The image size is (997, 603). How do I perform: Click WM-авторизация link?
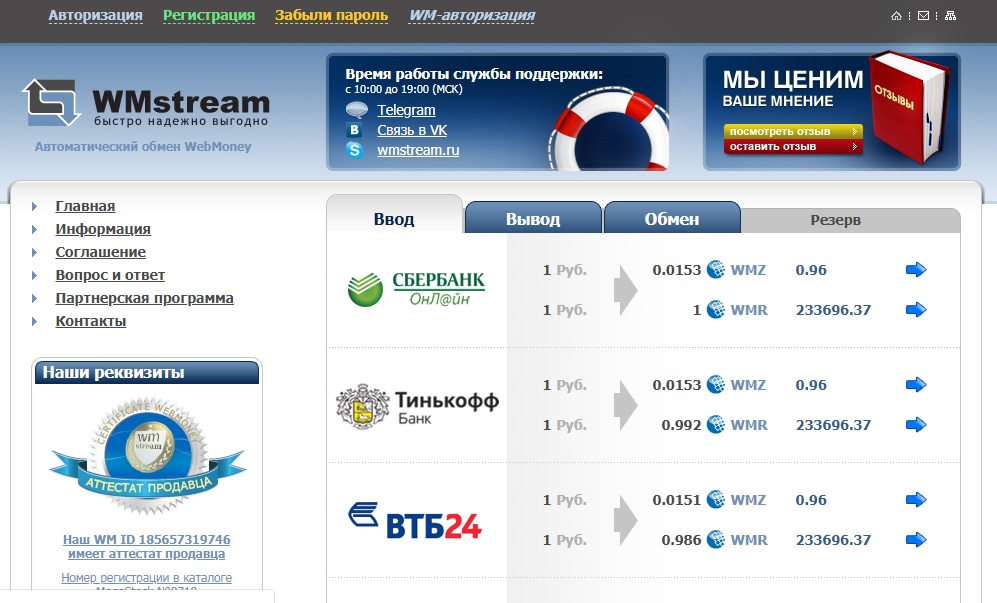pos(472,15)
